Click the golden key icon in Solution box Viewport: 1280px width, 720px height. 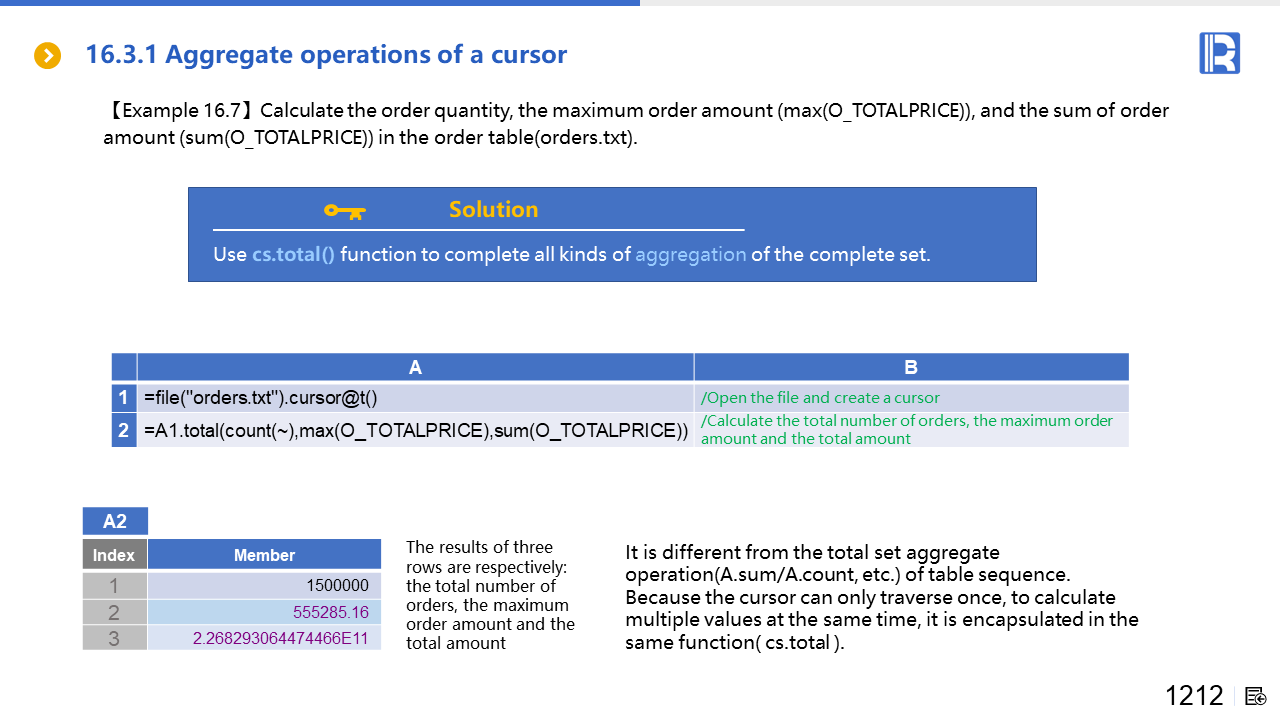345,211
